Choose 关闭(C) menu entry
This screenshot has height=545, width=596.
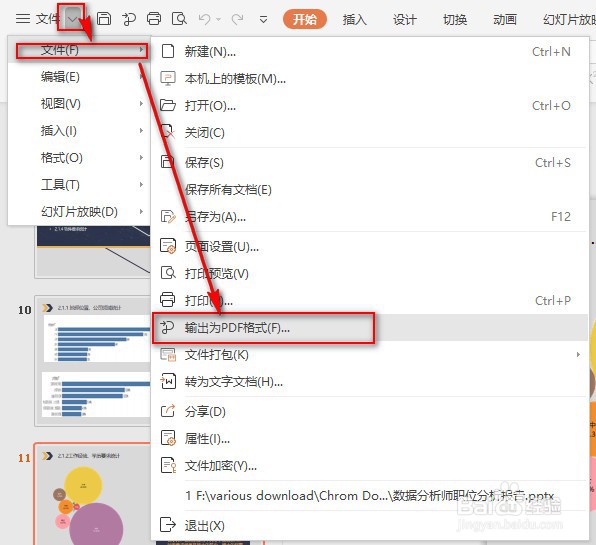click(369, 133)
